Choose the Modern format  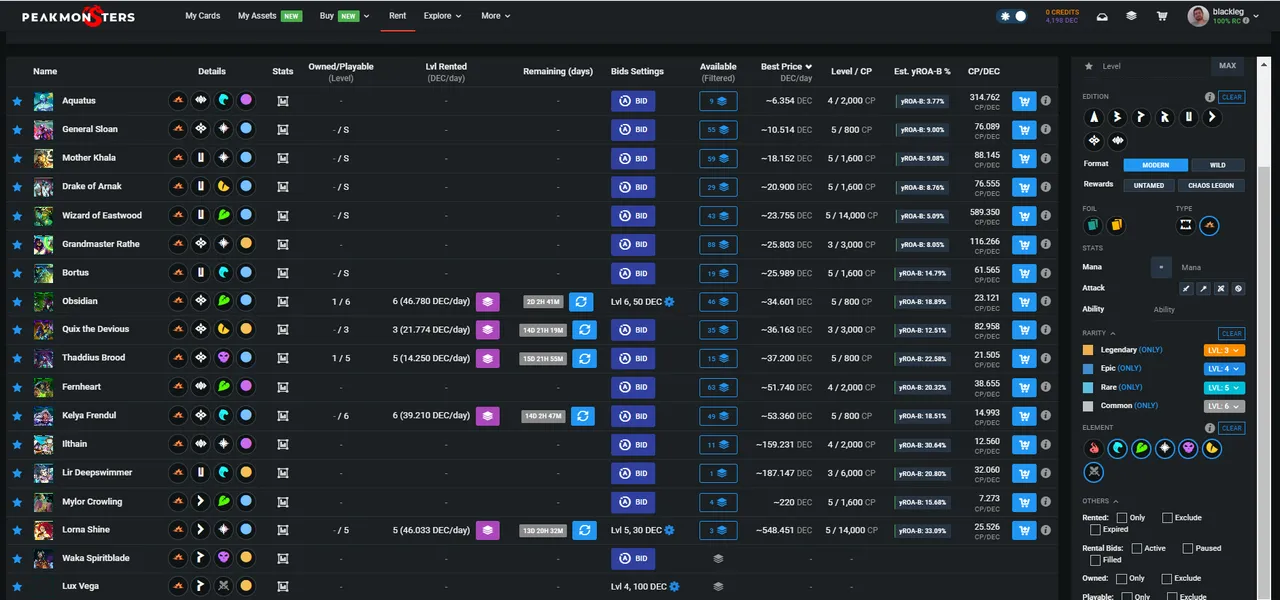(x=1155, y=165)
